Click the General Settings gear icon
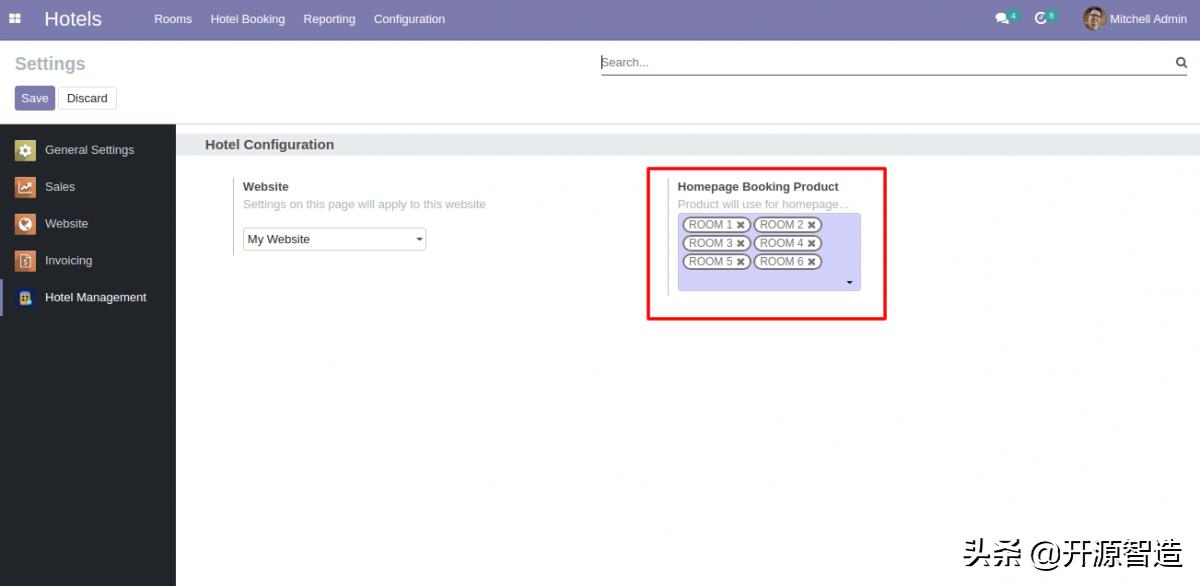This screenshot has height=586, width=1200. [x=25, y=150]
